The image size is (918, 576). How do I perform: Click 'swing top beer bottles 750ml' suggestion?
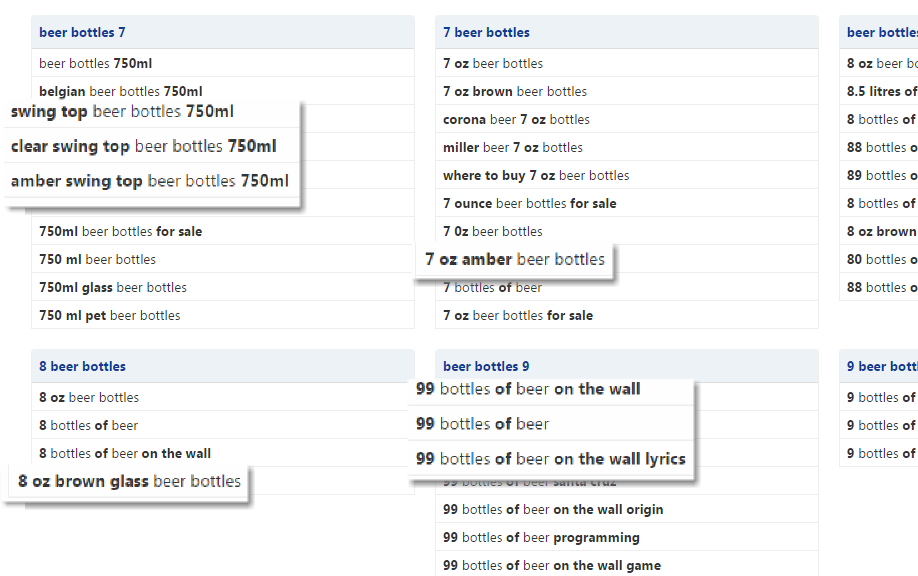click(x=122, y=112)
